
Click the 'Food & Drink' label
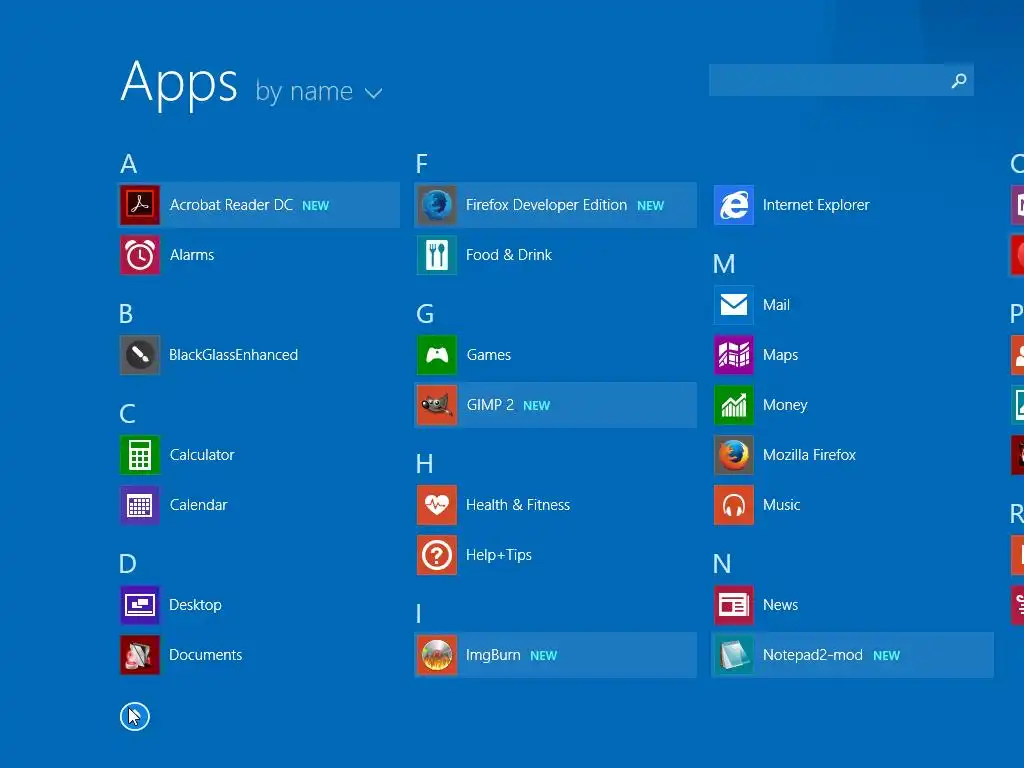509,255
